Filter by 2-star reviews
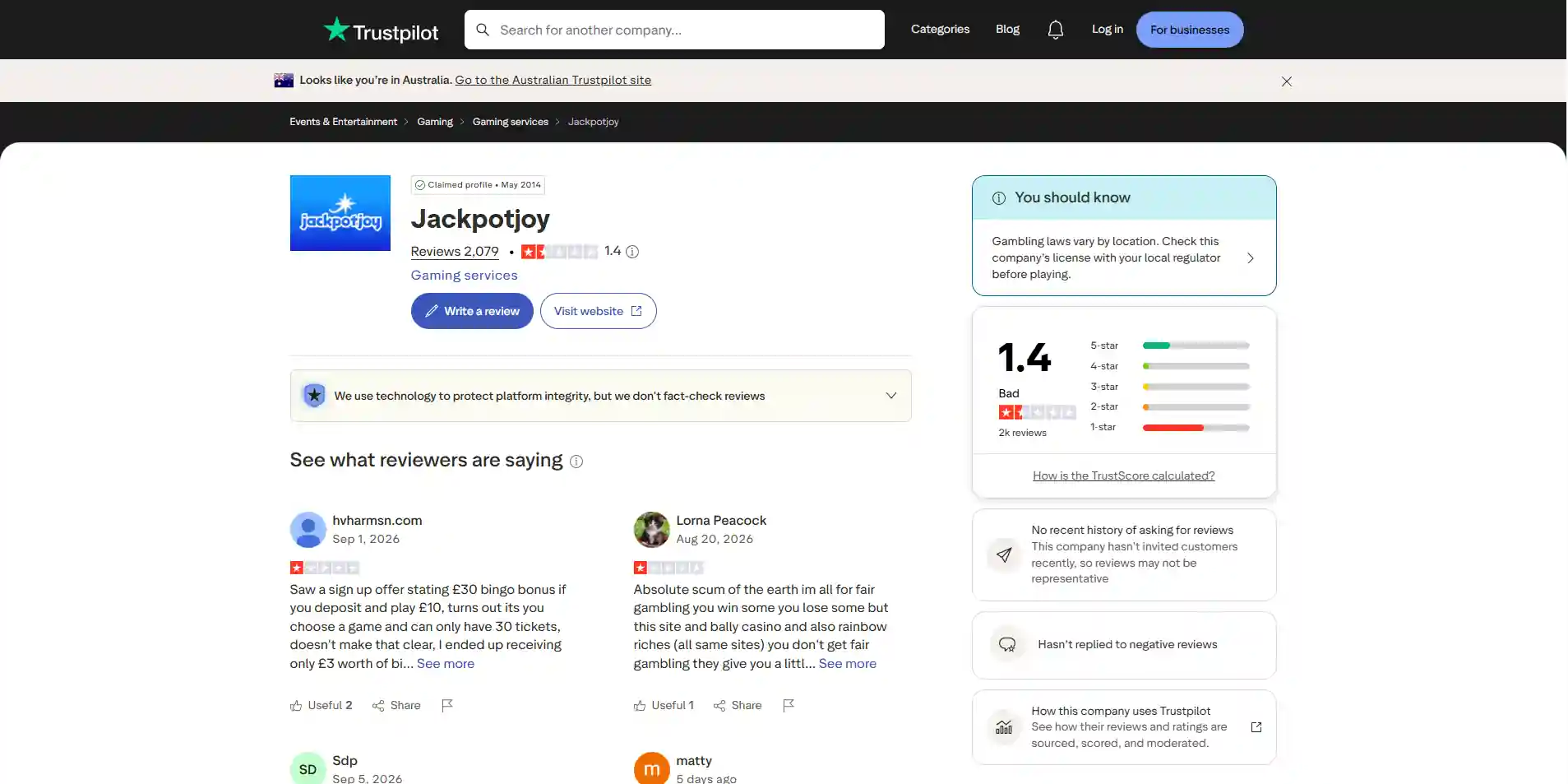This screenshot has height=784, width=1568. coord(1170,406)
